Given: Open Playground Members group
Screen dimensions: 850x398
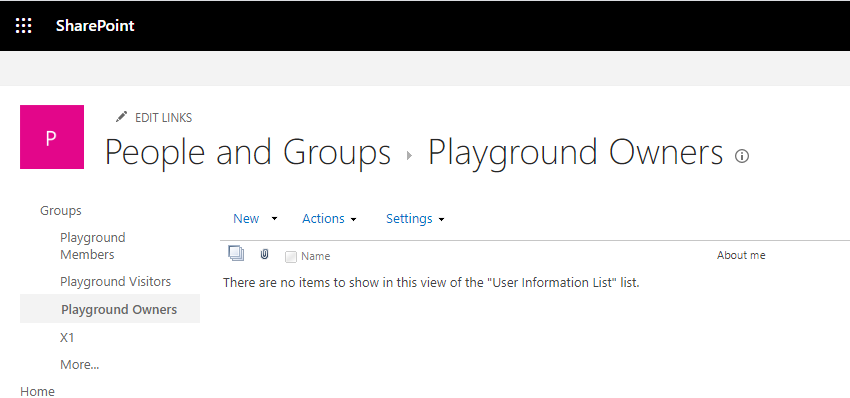Looking at the screenshot, I should [93, 246].
